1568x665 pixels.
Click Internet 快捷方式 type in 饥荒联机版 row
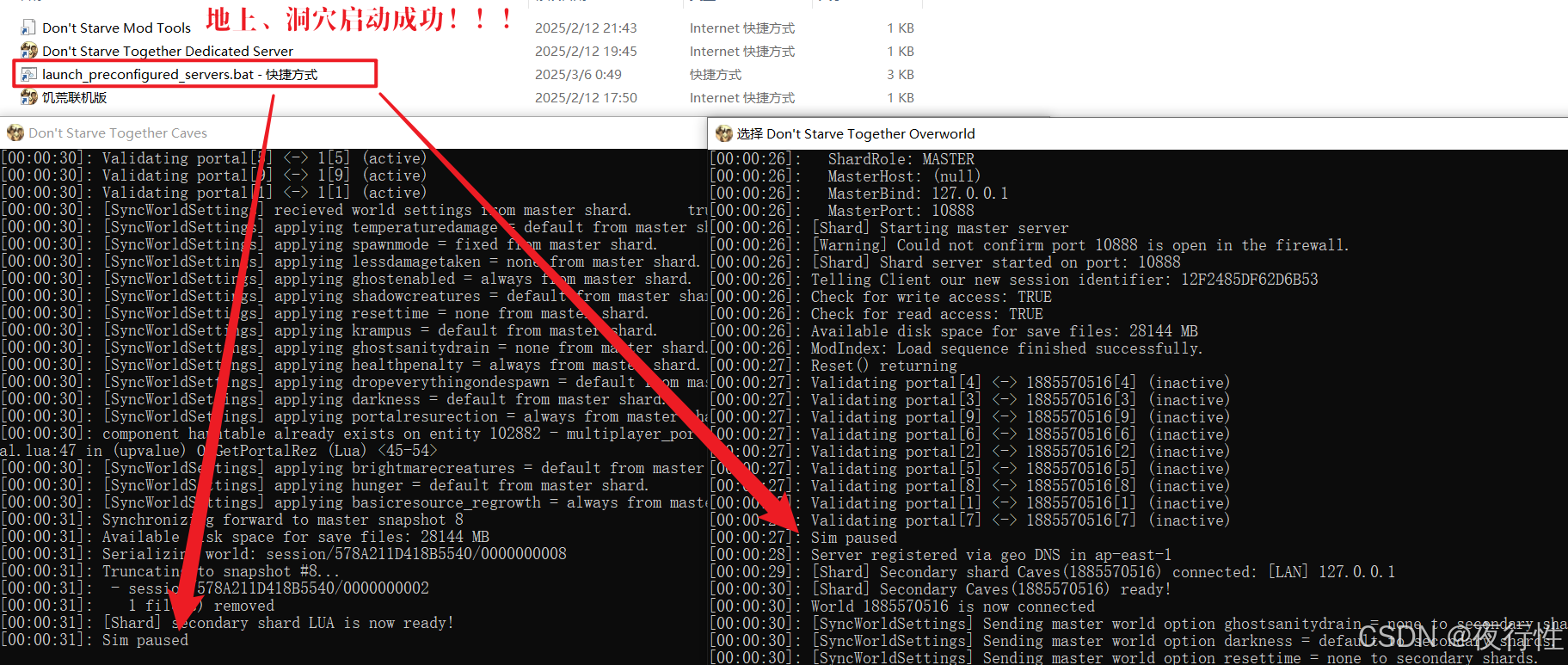[742, 97]
